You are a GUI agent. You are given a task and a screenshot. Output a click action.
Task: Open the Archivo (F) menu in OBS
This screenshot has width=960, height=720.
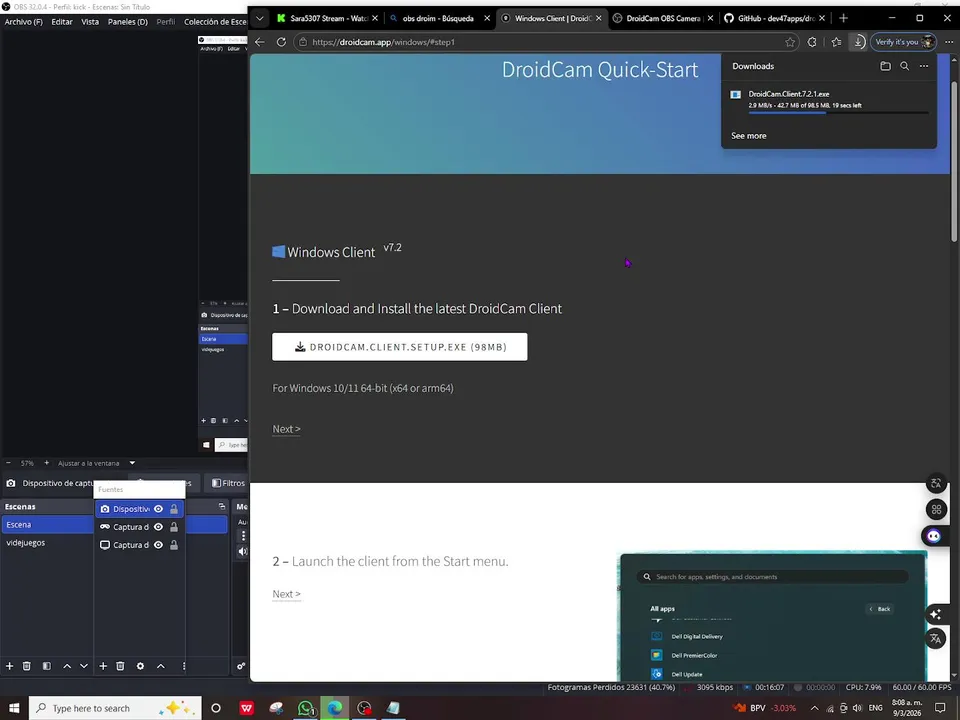[24, 21]
